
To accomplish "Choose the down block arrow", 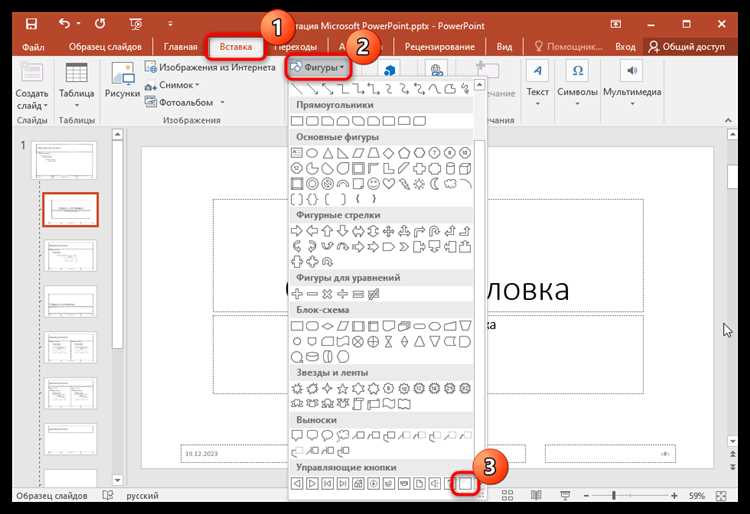I will click(x=342, y=231).
